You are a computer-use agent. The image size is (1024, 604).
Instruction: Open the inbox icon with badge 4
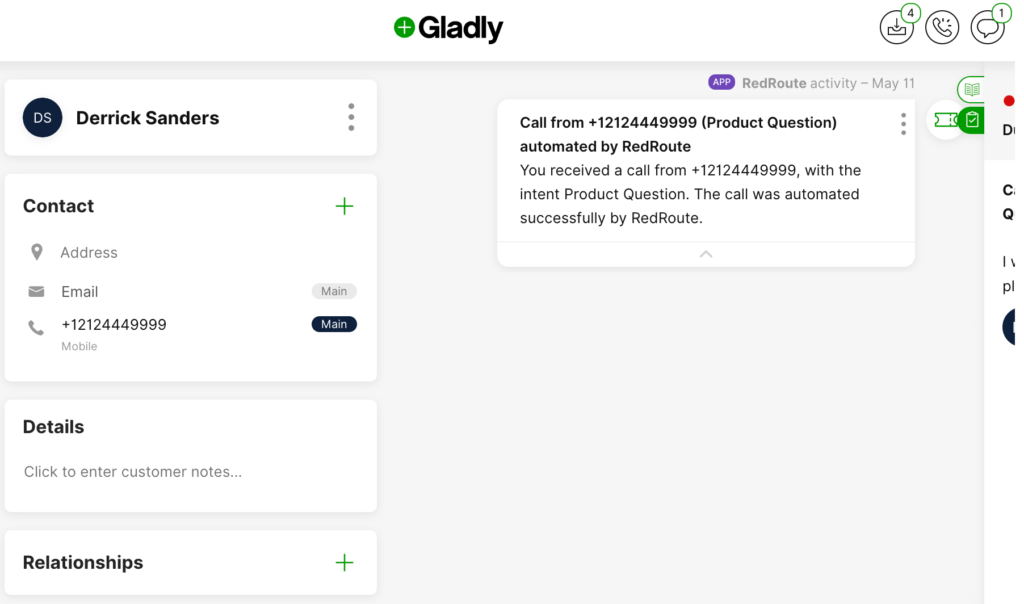[897, 28]
